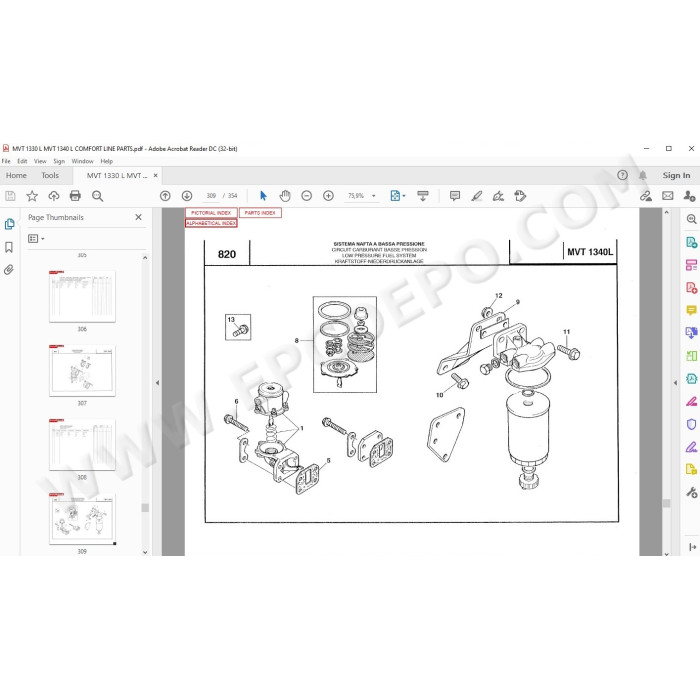
Task: Open the File menu
Action: point(6,161)
